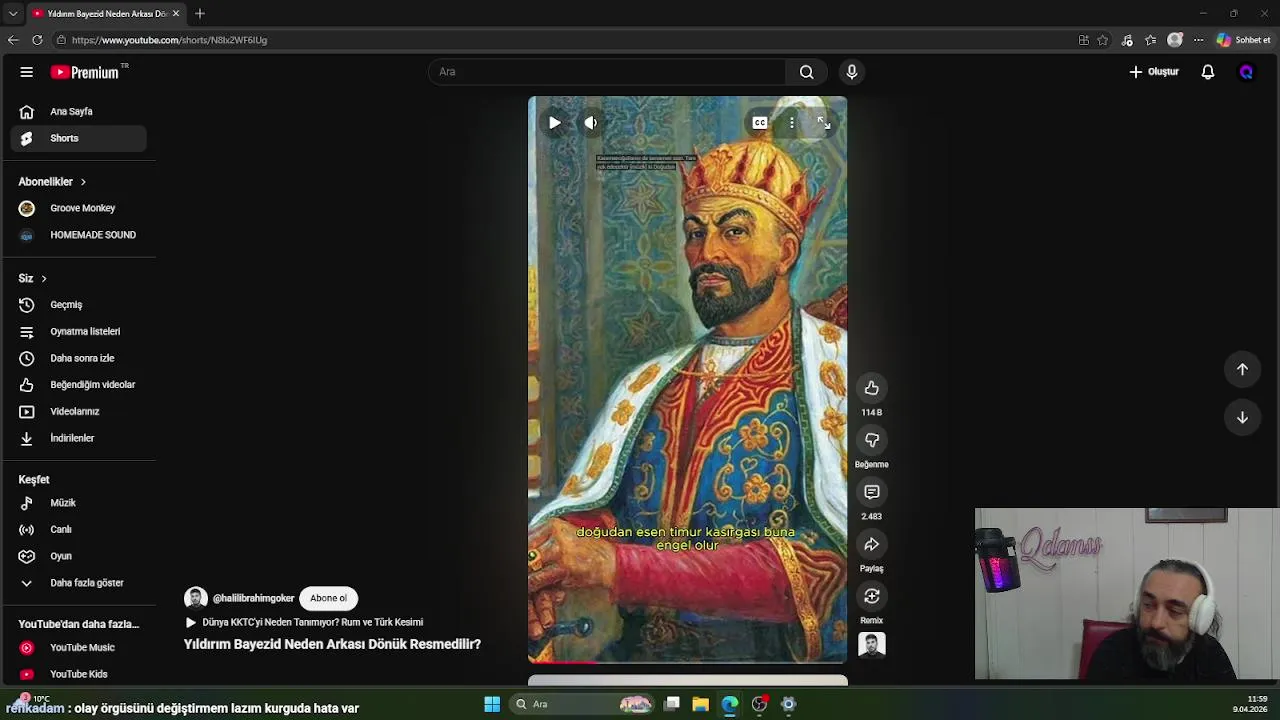Open the sound source thumbnail
Screen dimensions: 1280x720
tap(872, 645)
